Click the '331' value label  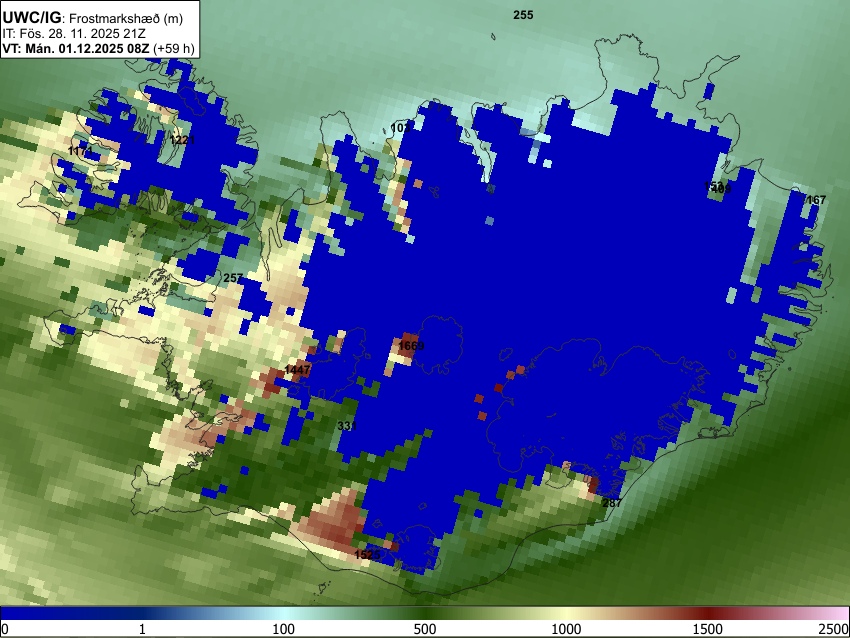tap(347, 426)
